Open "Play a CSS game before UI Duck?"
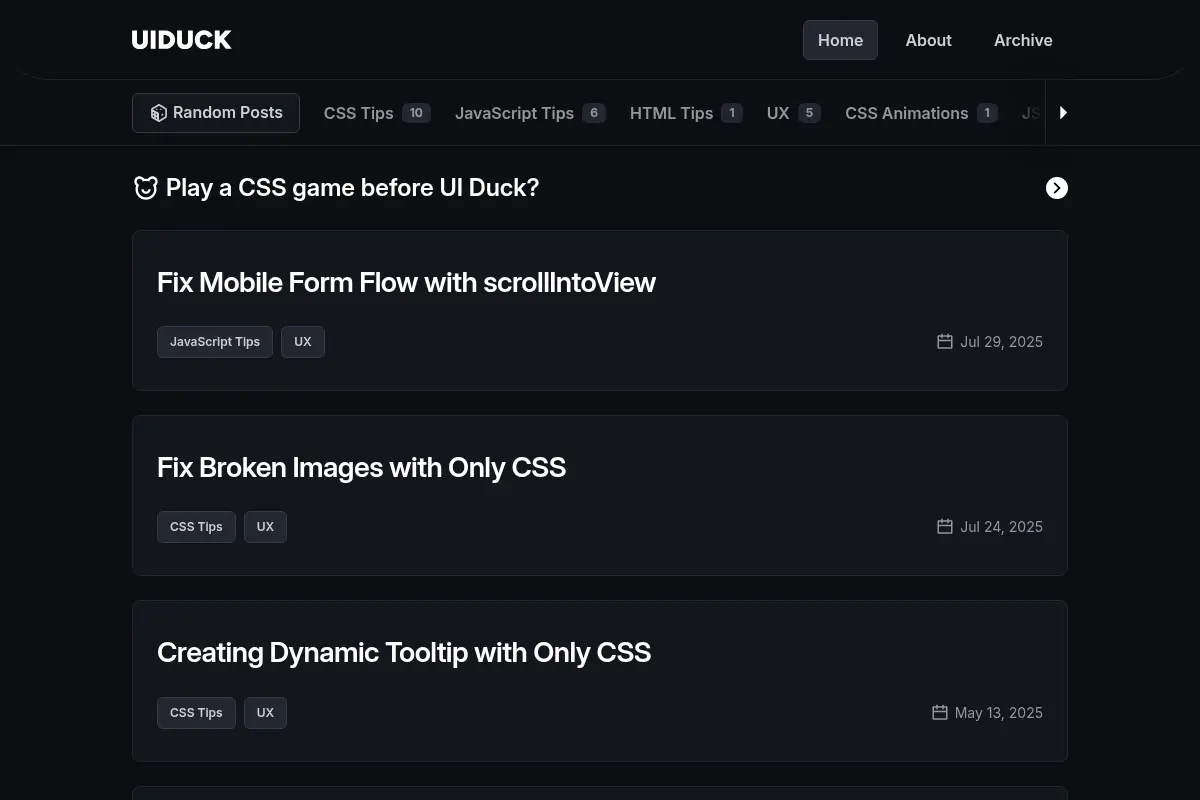1200x800 pixels. pos(352,188)
